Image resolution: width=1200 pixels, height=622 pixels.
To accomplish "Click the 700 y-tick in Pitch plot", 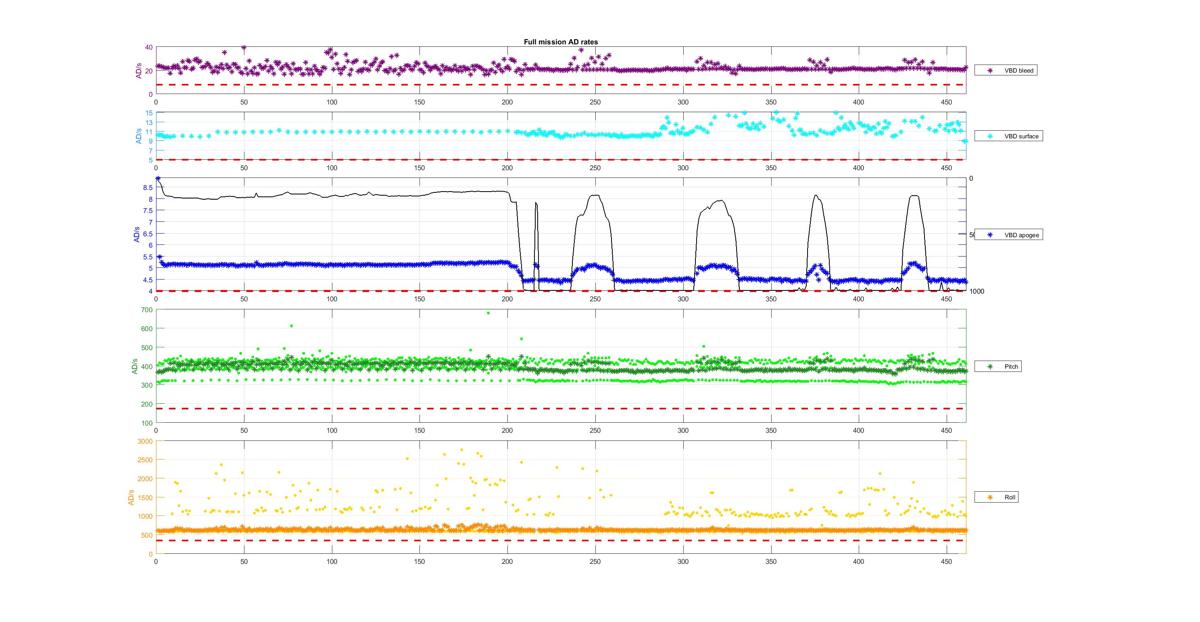I will (146, 310).
